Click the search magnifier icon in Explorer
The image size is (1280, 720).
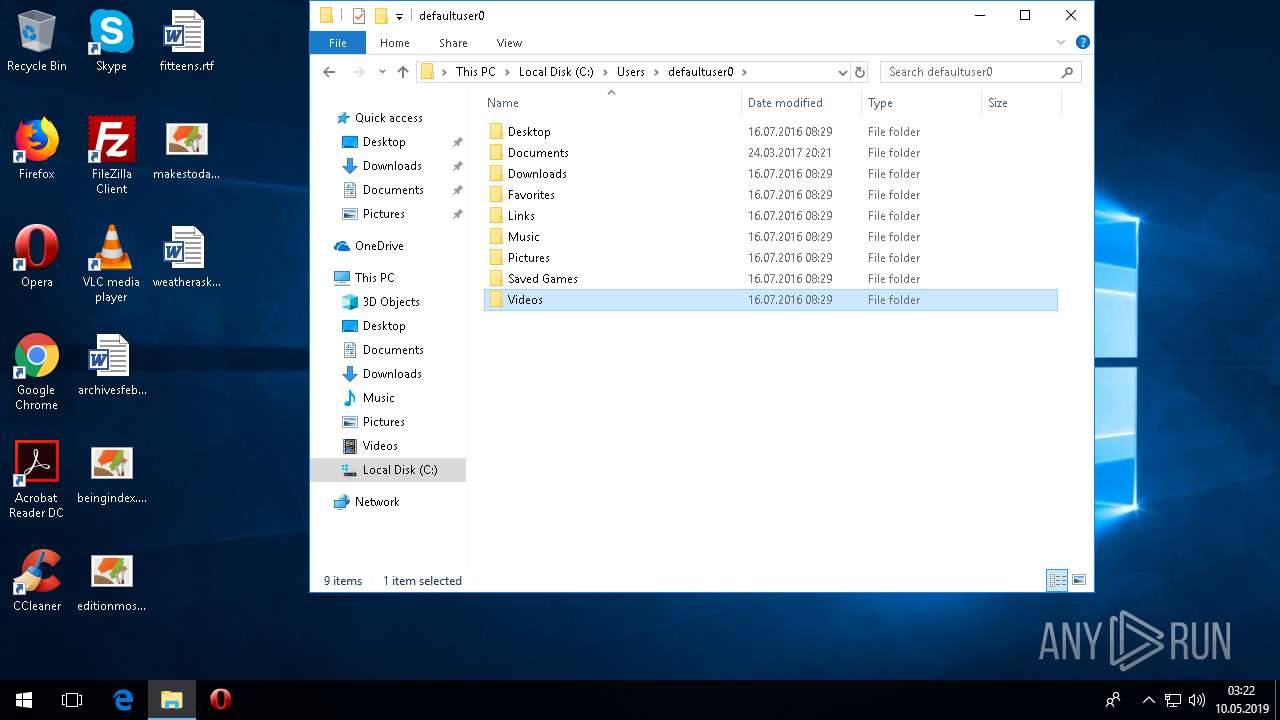coord(1067,72)
